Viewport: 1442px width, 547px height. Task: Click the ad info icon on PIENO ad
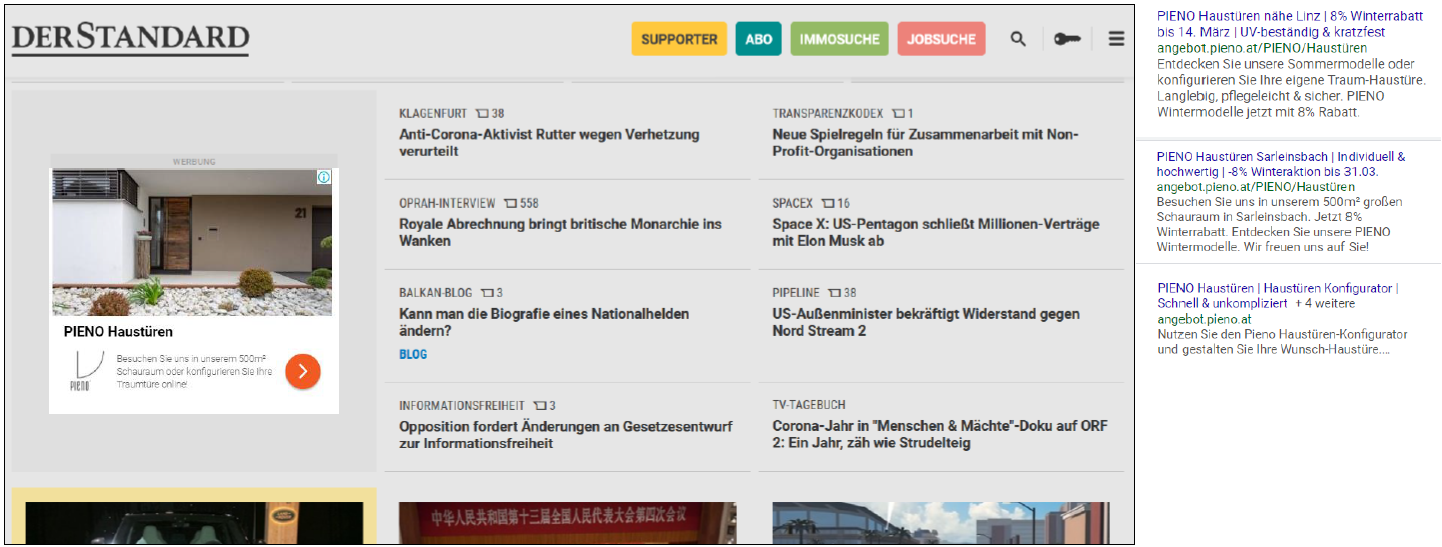323,177
